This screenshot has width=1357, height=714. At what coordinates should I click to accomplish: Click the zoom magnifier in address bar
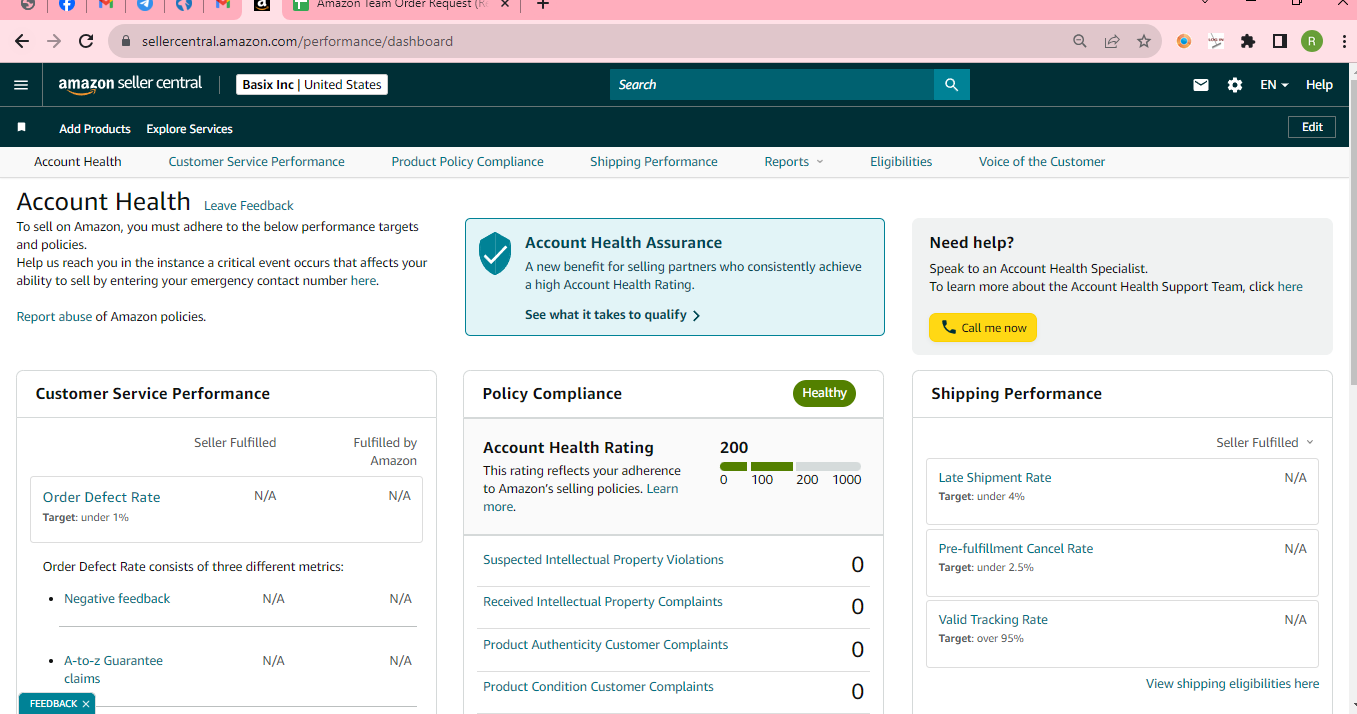coord(1079,41)
